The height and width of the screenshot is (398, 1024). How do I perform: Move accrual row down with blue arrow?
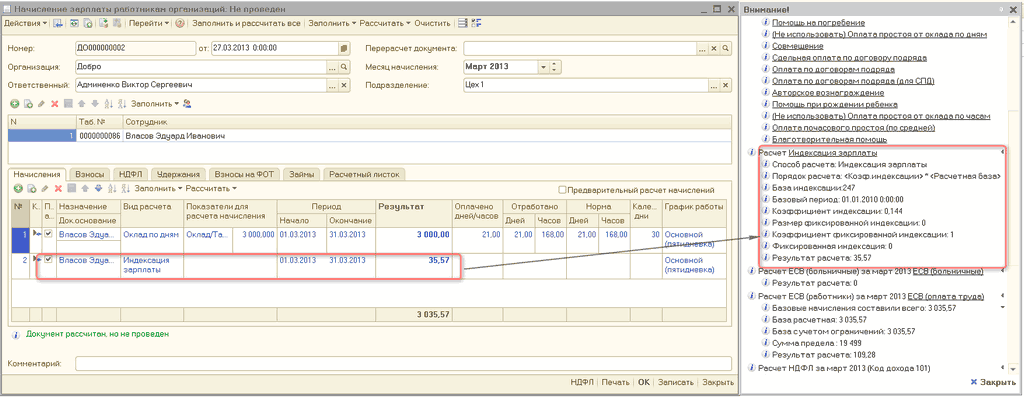coord(98,188)
